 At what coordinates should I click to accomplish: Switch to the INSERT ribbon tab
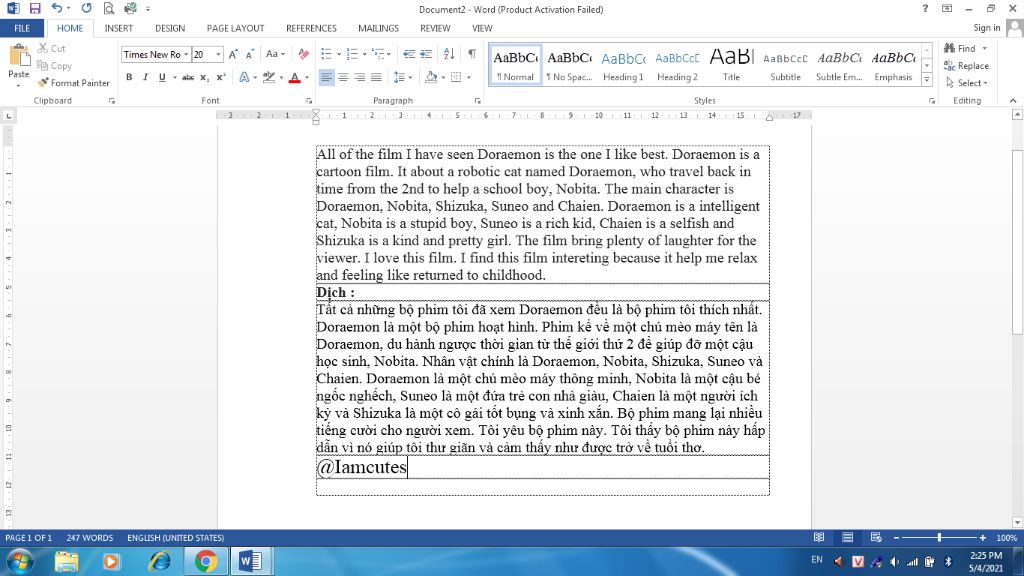pyautogui.click(x=118, y=28)
